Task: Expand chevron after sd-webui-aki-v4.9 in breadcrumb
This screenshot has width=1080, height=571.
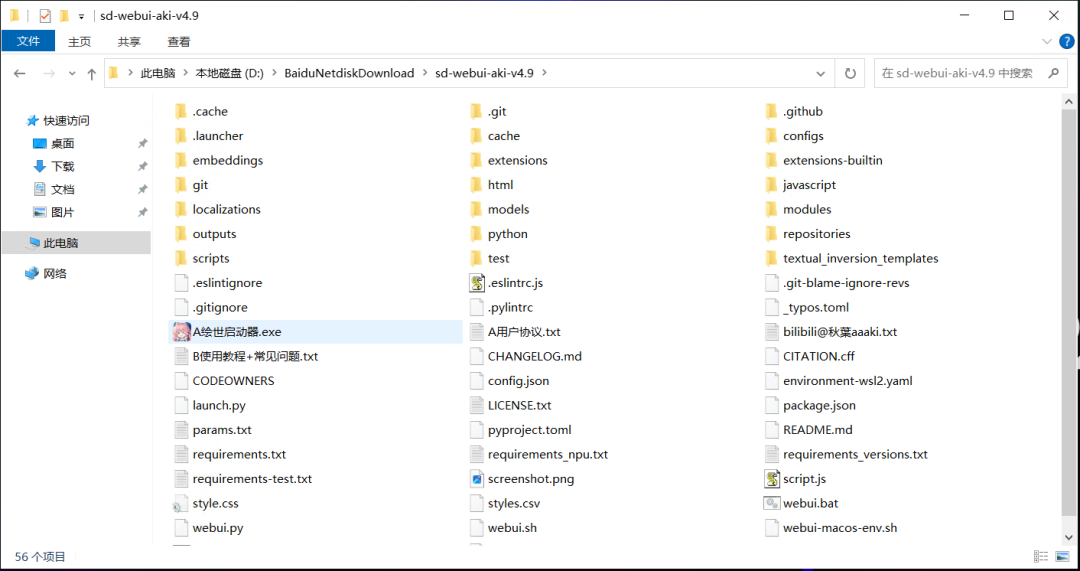Action: pyautogui.click(x=543, y=73)
